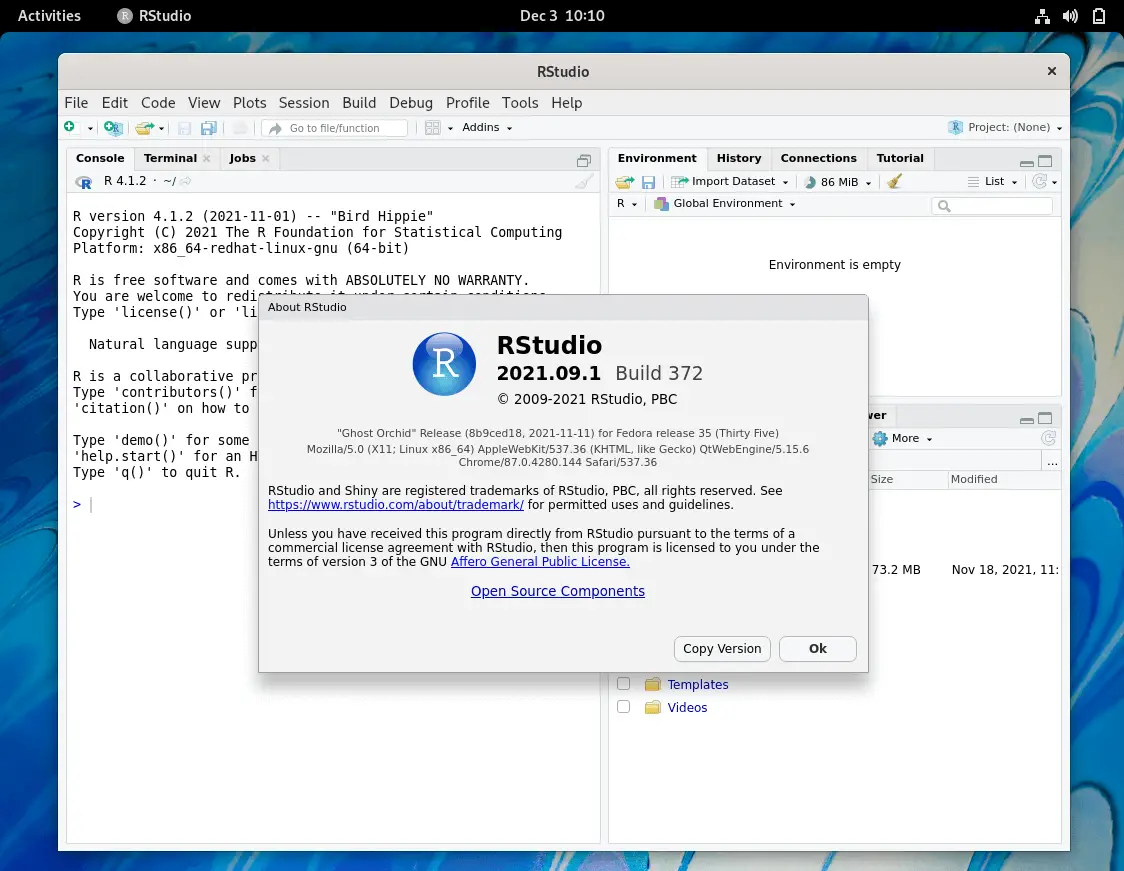Image resolution: width=1124 pixels, height=871 pixels.
Task: Maximize the console pane icon
Action: 584,160
